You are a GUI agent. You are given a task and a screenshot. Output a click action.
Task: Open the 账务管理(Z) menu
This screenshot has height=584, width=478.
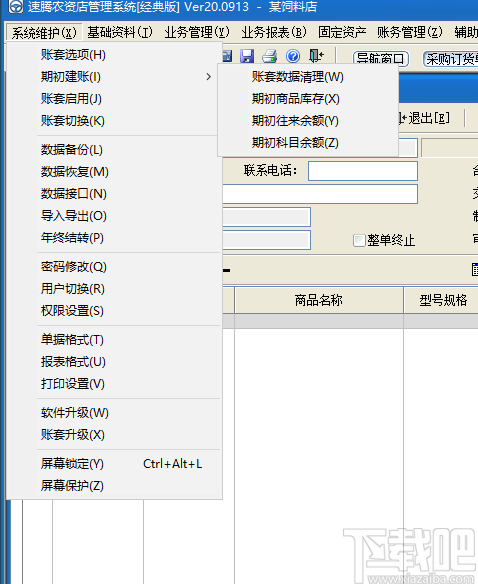click(409, 32)
